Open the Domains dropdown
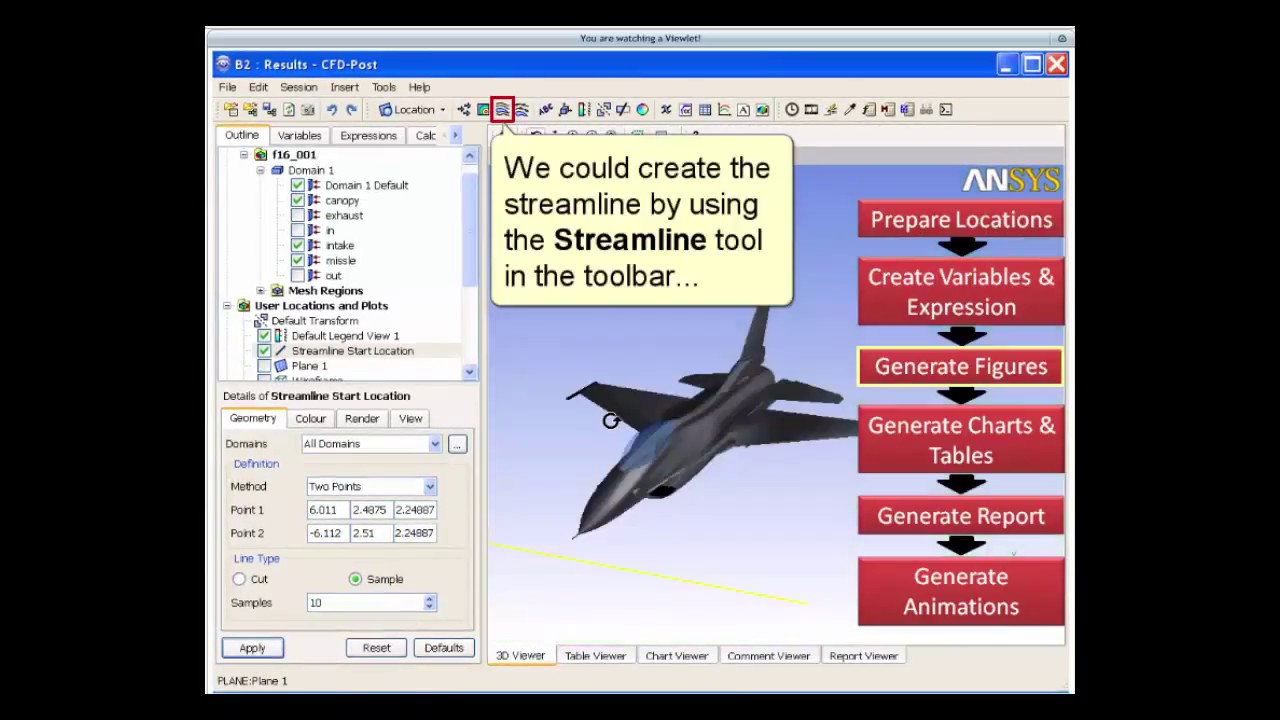The width and height of the screenshot is (1280, 720). 434,444
